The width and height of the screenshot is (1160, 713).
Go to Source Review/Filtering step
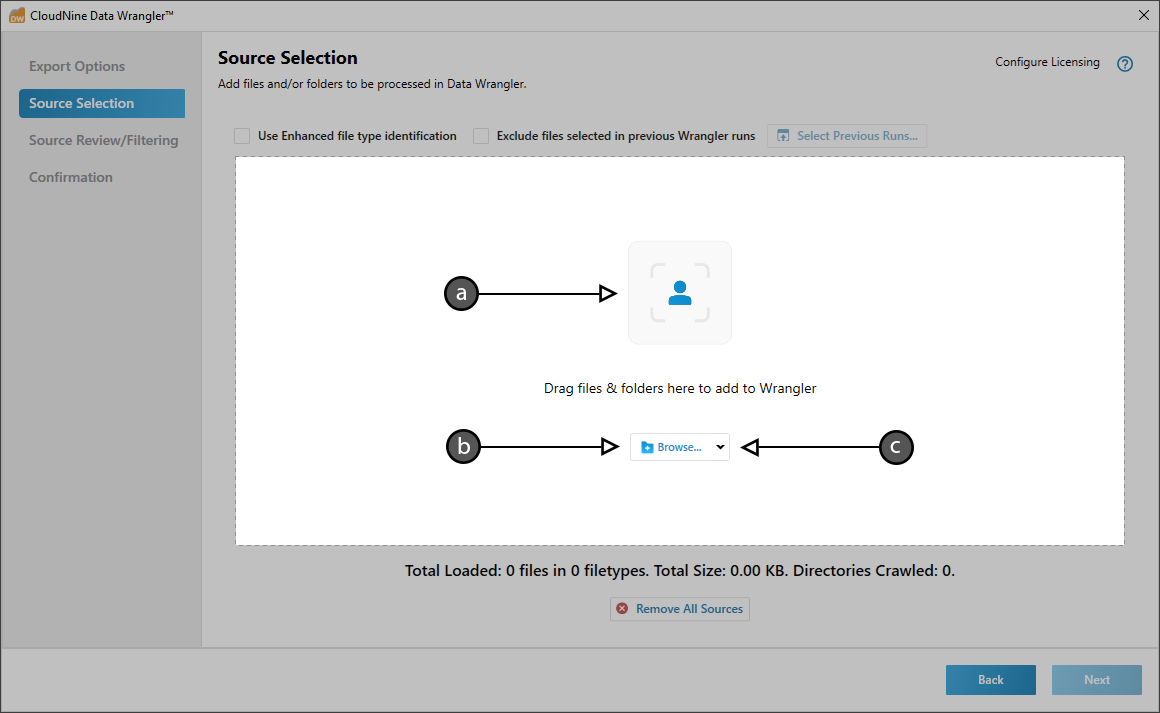[x=104, y=141]
